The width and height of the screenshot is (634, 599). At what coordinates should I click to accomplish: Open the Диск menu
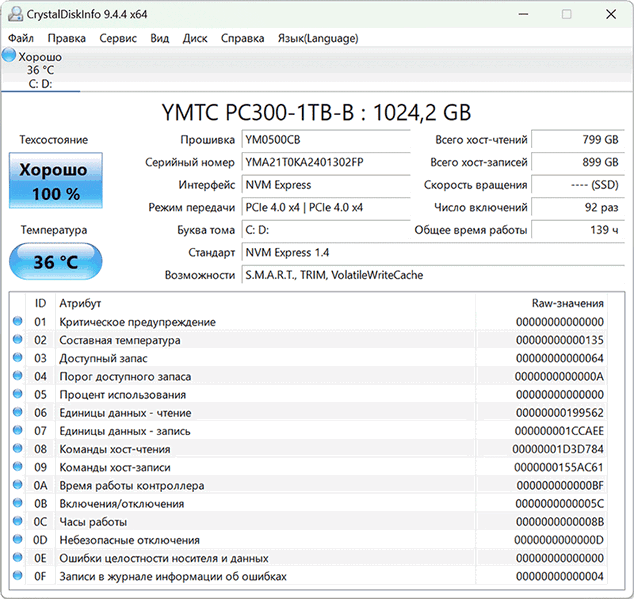click(195, 38)
